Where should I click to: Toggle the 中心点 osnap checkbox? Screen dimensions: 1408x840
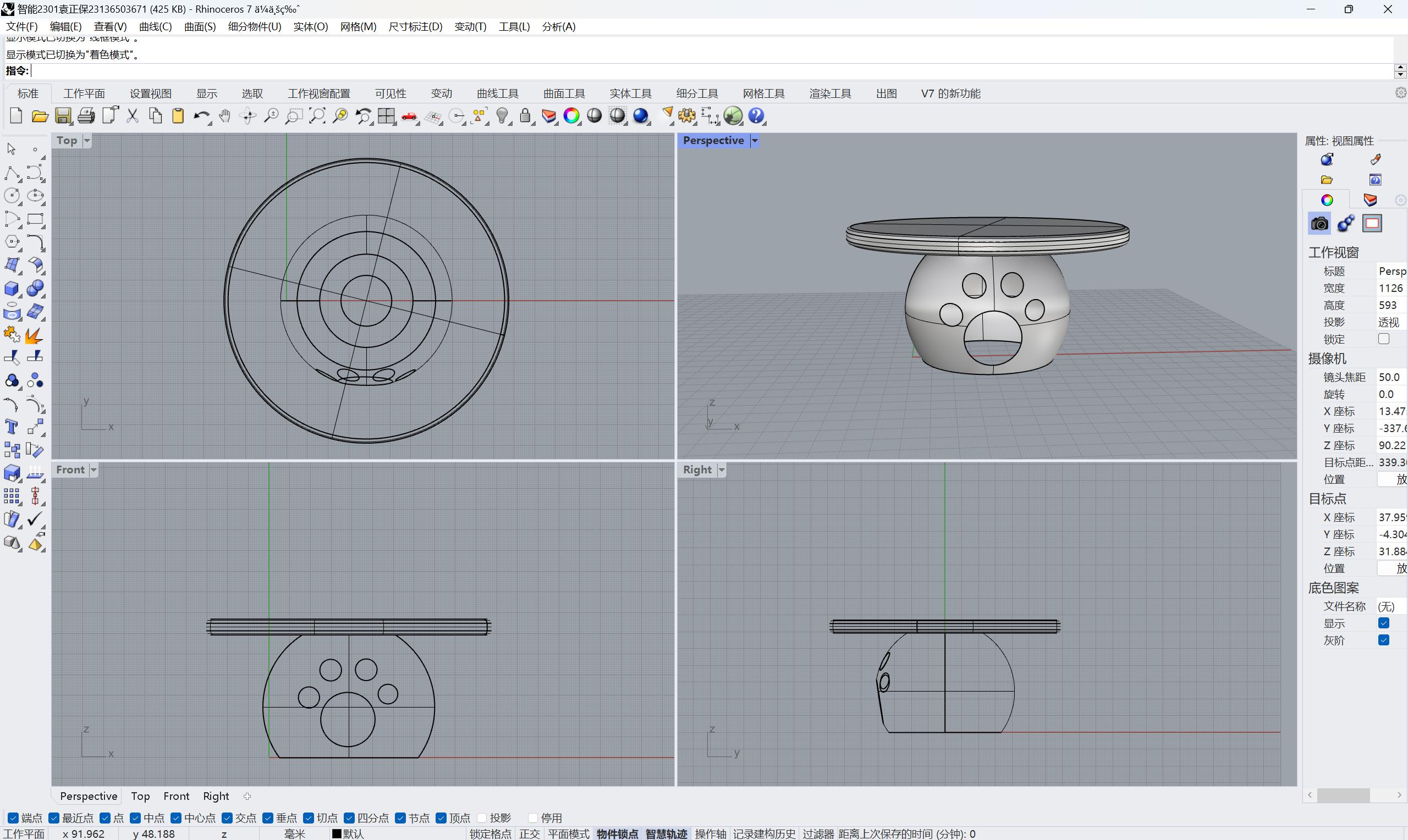click(176, 818)
